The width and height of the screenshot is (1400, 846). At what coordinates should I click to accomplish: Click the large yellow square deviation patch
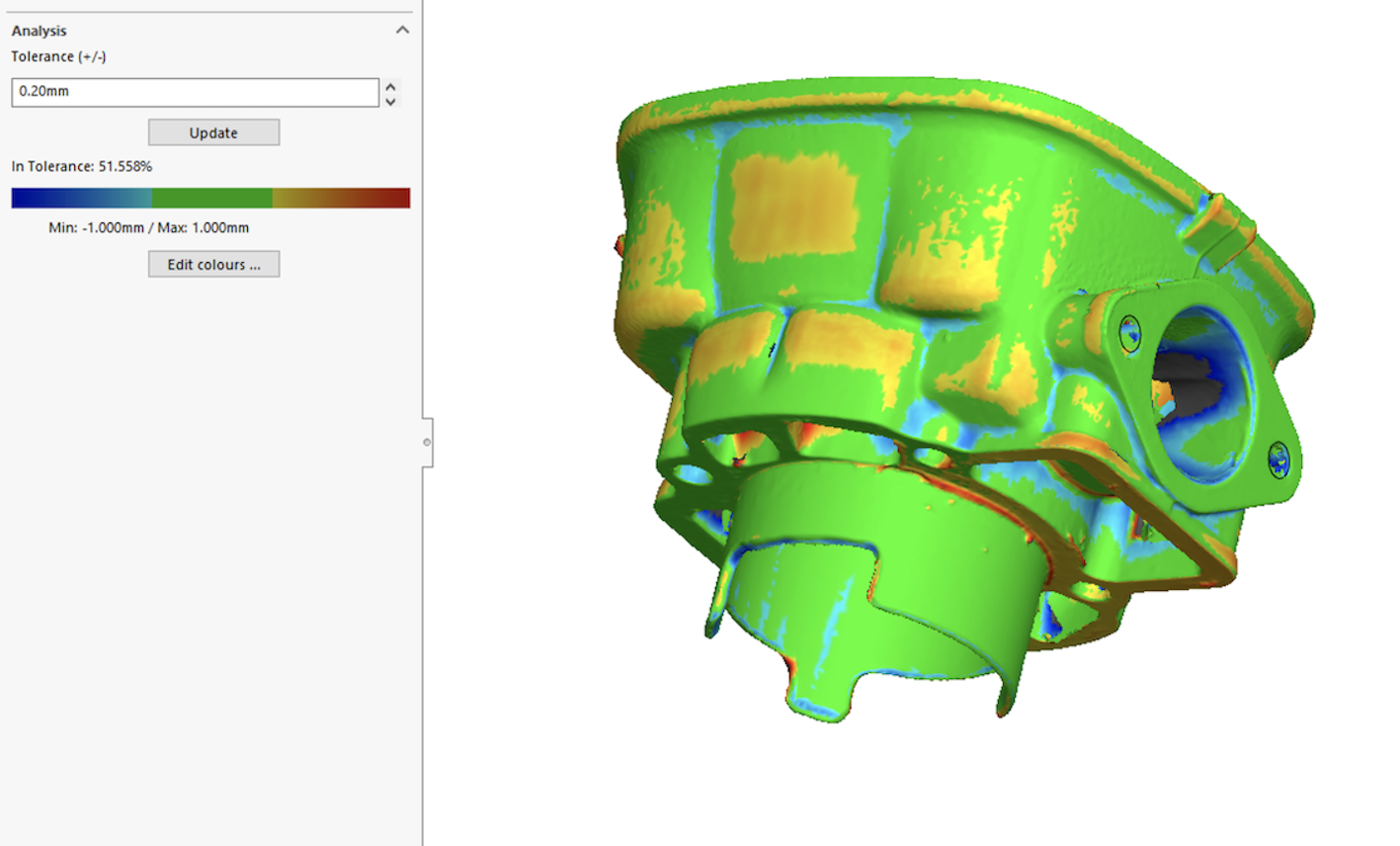pyautogui.click(x=793, y=207)
